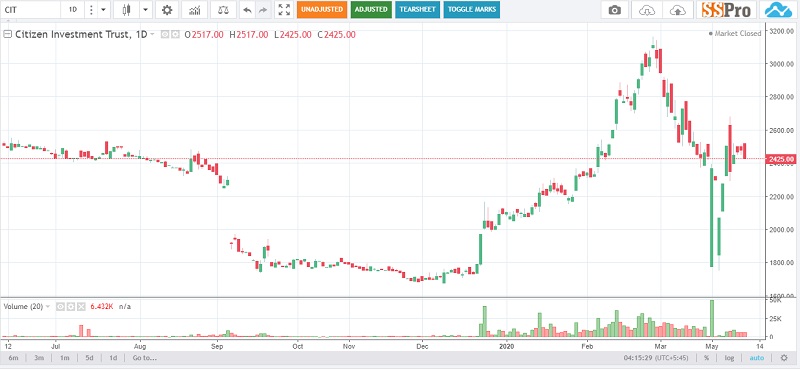Select the 6m time range
800x370 pixels.
13,358
